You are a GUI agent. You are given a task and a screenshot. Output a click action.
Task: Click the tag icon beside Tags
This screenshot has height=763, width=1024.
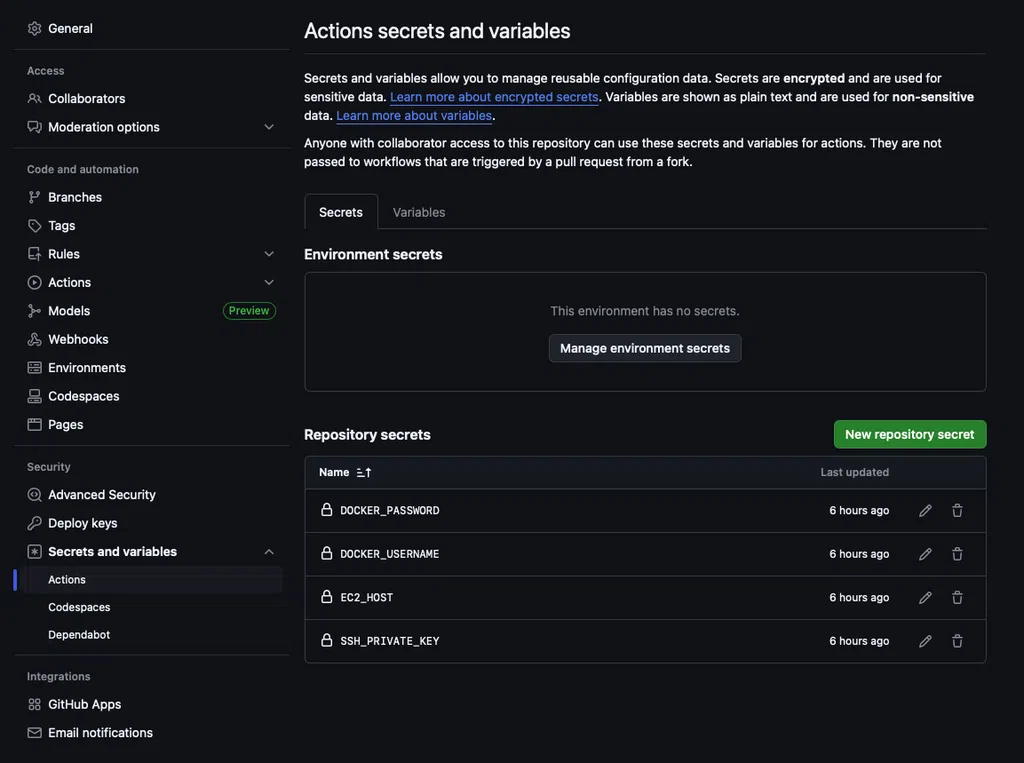click(x=35, y=225)
